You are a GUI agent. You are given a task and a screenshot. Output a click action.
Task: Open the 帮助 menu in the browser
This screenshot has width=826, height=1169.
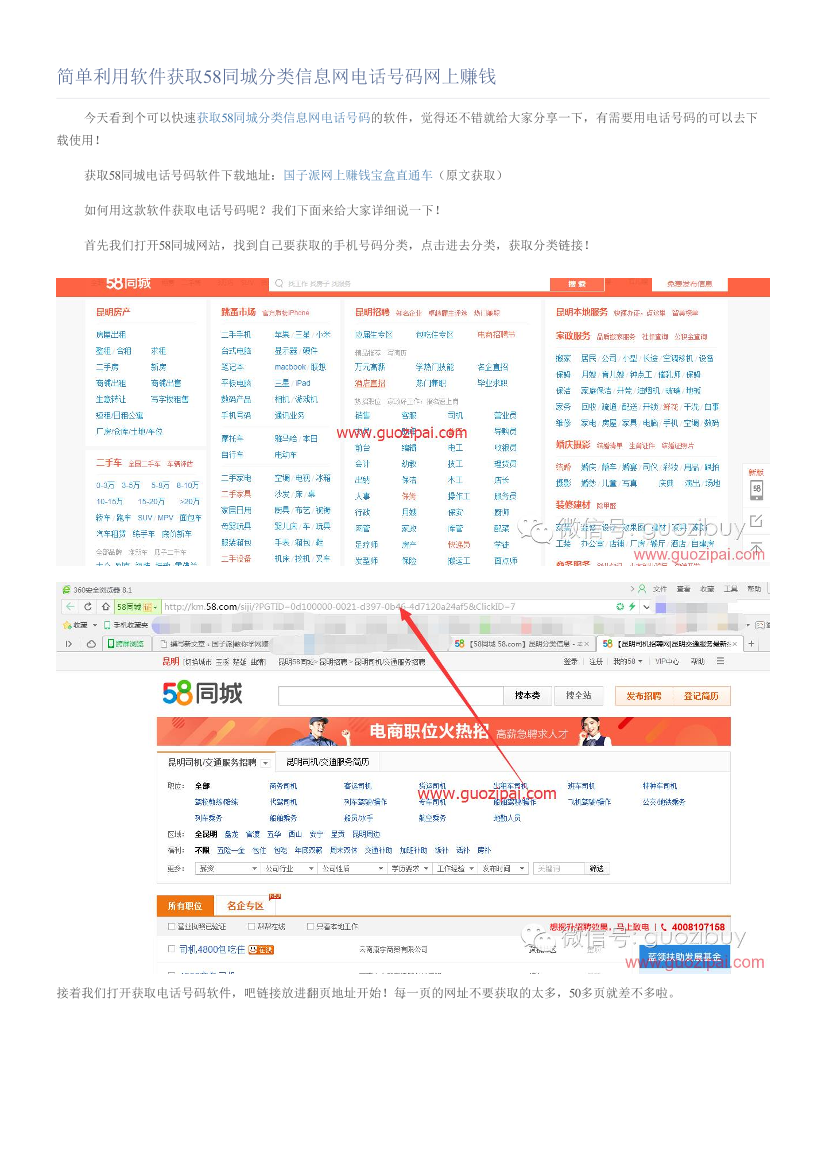pos(754,589)
